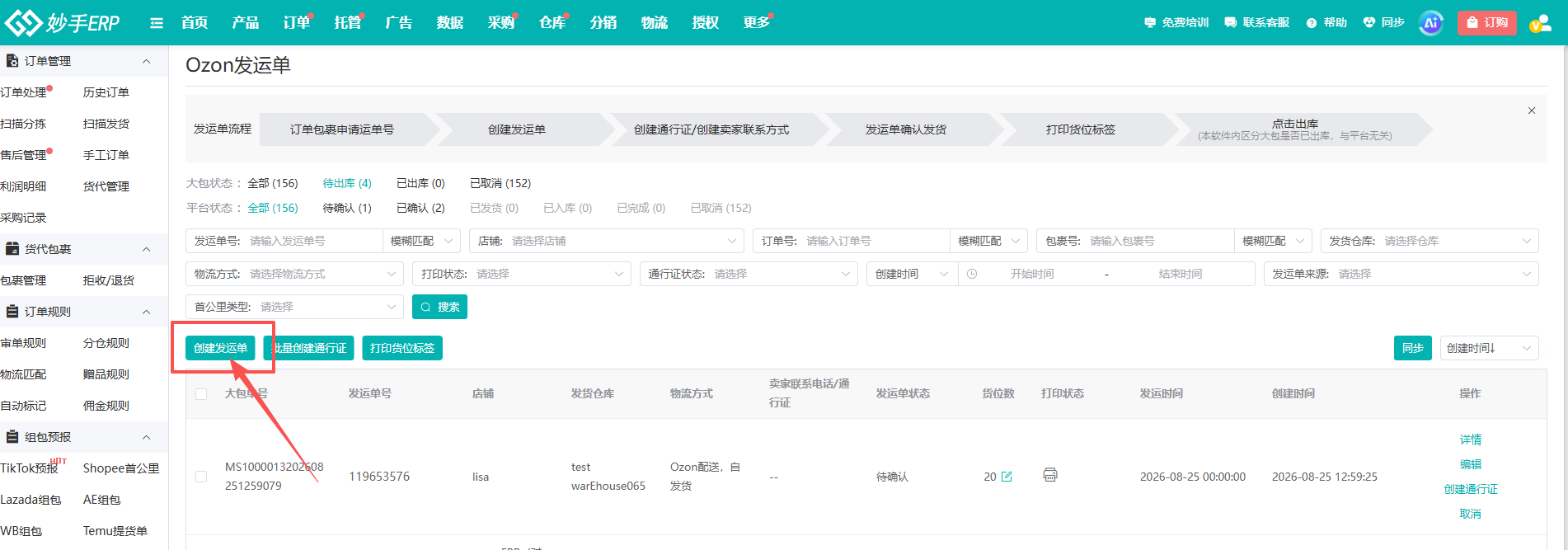Open TikTok预报 in the sidebar

(x=29, y=468)
